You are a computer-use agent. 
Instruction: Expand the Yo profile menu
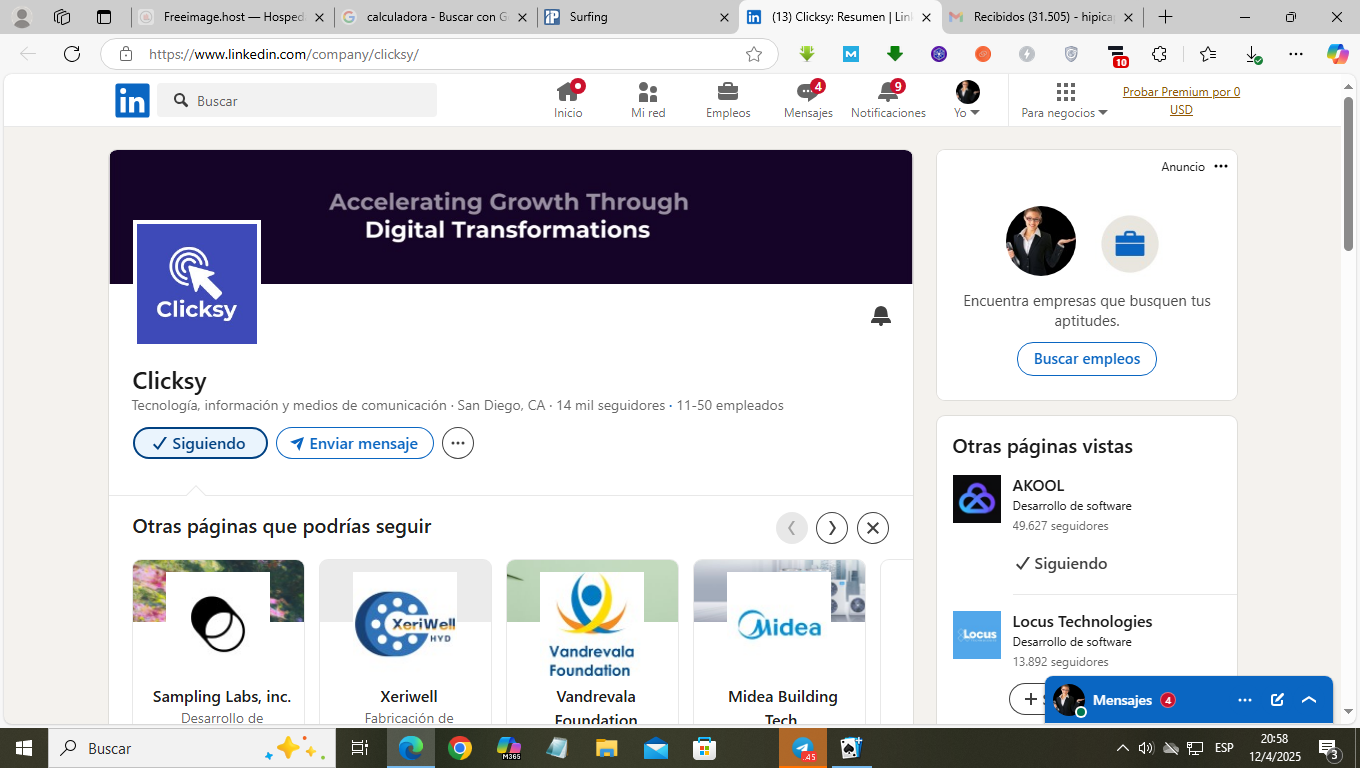tap(967, 101)
